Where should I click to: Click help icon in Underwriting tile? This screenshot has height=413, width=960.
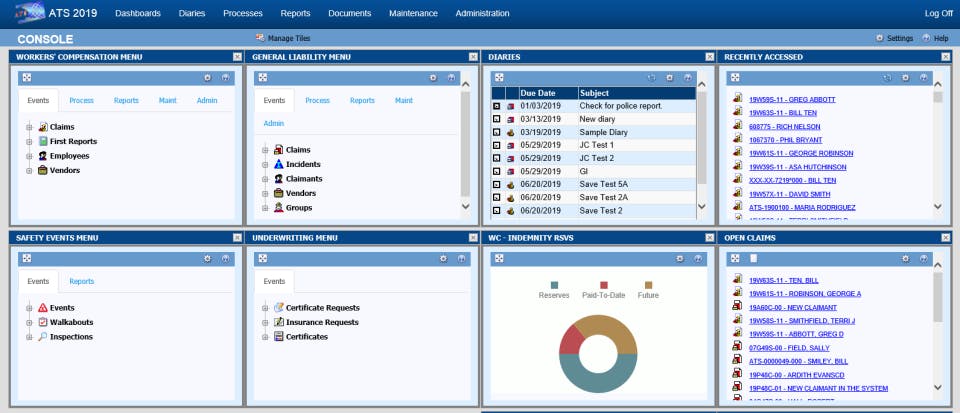(x=461, y=259)
